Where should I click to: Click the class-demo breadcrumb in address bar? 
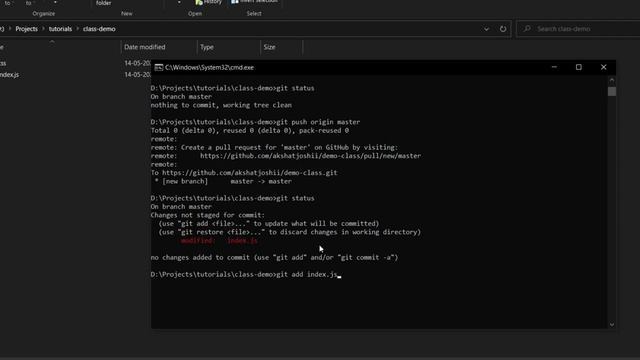[99, 29]
